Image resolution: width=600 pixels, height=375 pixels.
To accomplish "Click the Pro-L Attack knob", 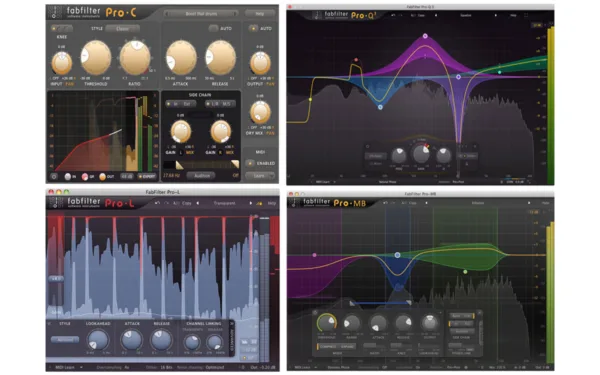I will click(131, 339).
